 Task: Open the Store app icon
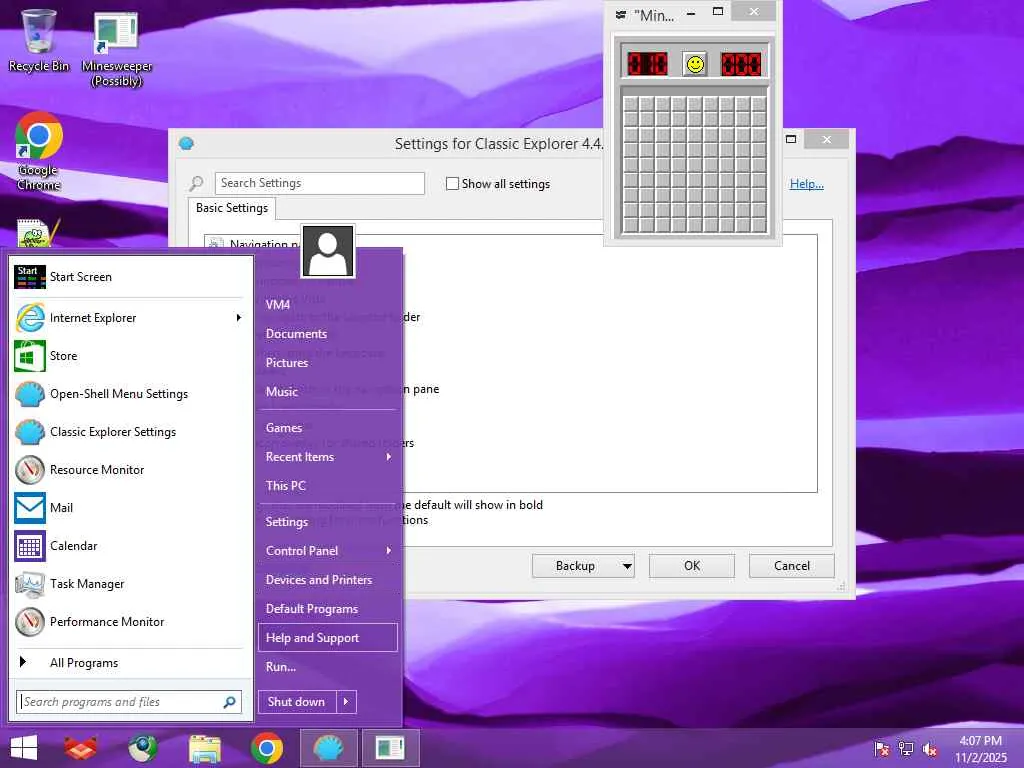tap(30, 356)
